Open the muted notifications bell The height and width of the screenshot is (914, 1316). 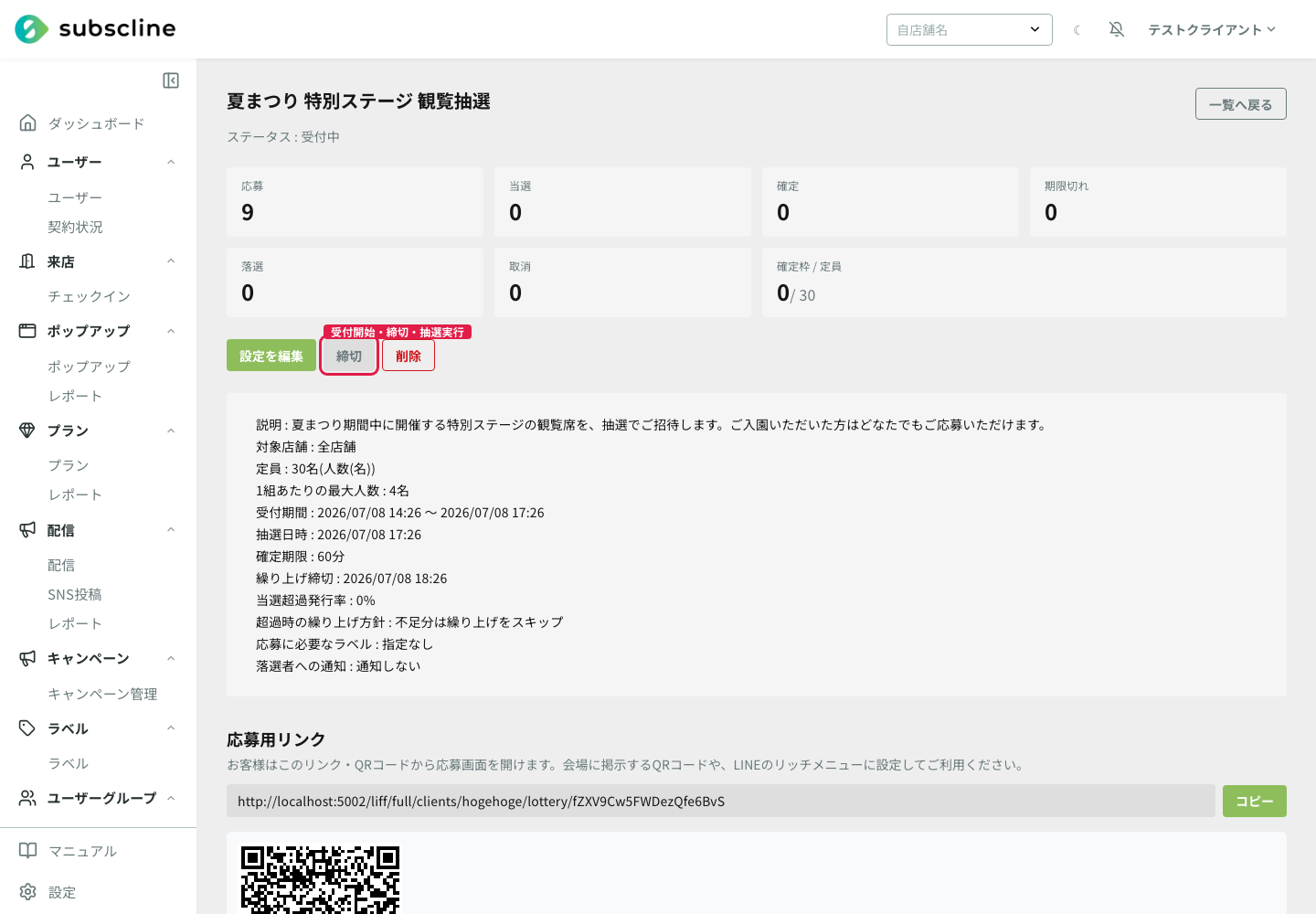click(1117, 30)
